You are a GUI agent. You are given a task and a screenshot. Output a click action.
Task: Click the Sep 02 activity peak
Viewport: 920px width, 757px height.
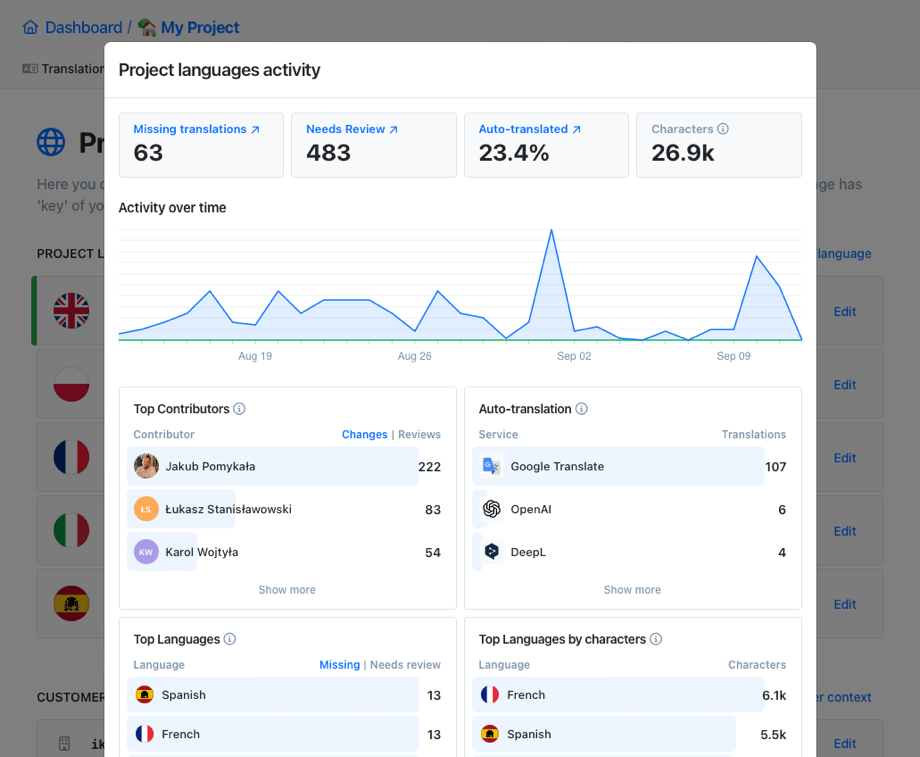coord(552,231)
